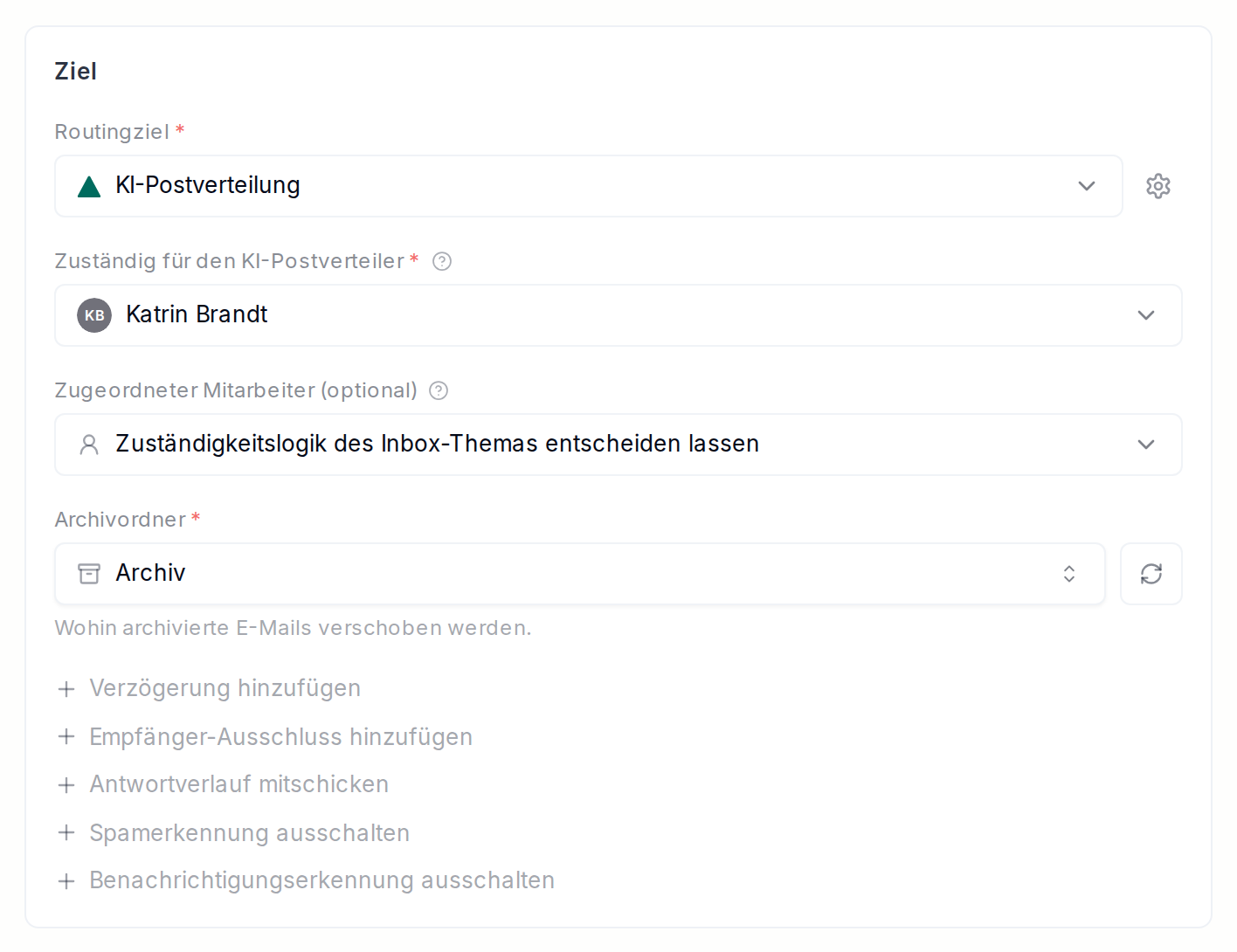
Task: Click Antwortverlauf mitschicken
Action: [x=222, y=784]
